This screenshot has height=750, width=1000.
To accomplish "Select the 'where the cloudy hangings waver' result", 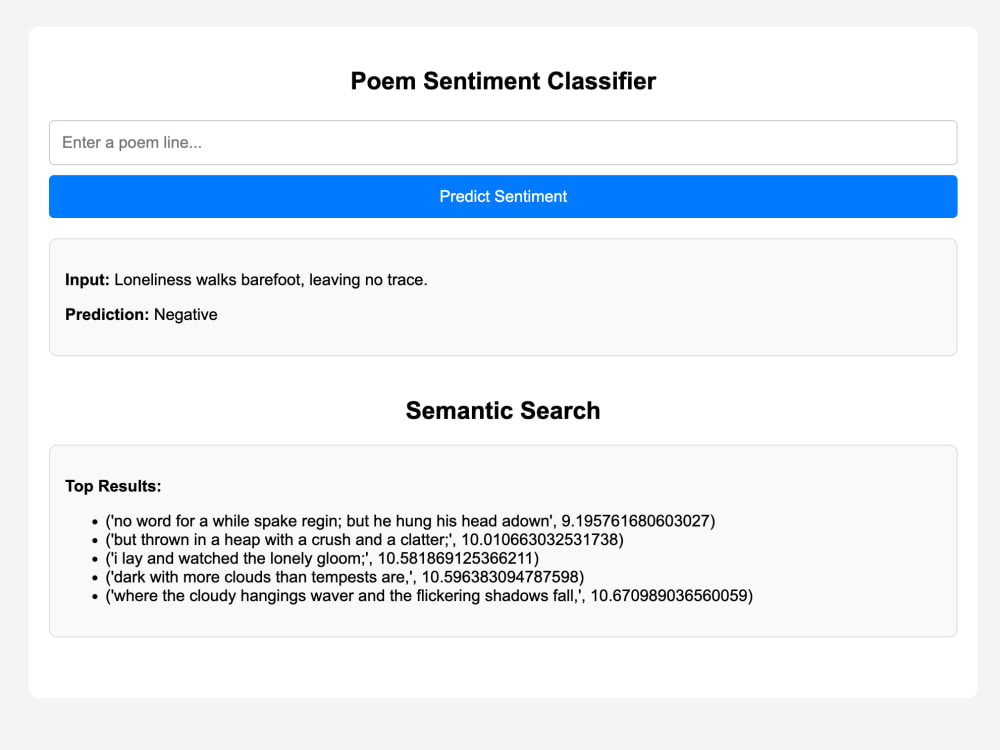I will click(x=429, y=596).
